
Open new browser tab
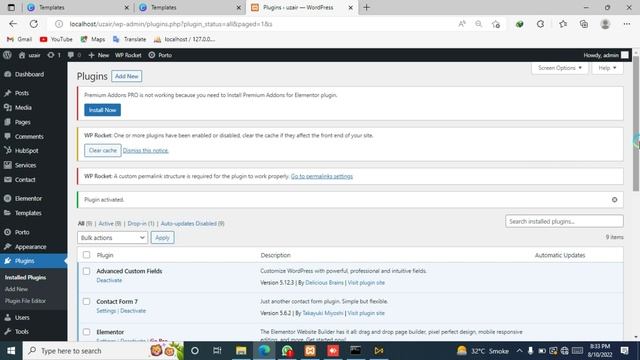(x=366, y=7)
